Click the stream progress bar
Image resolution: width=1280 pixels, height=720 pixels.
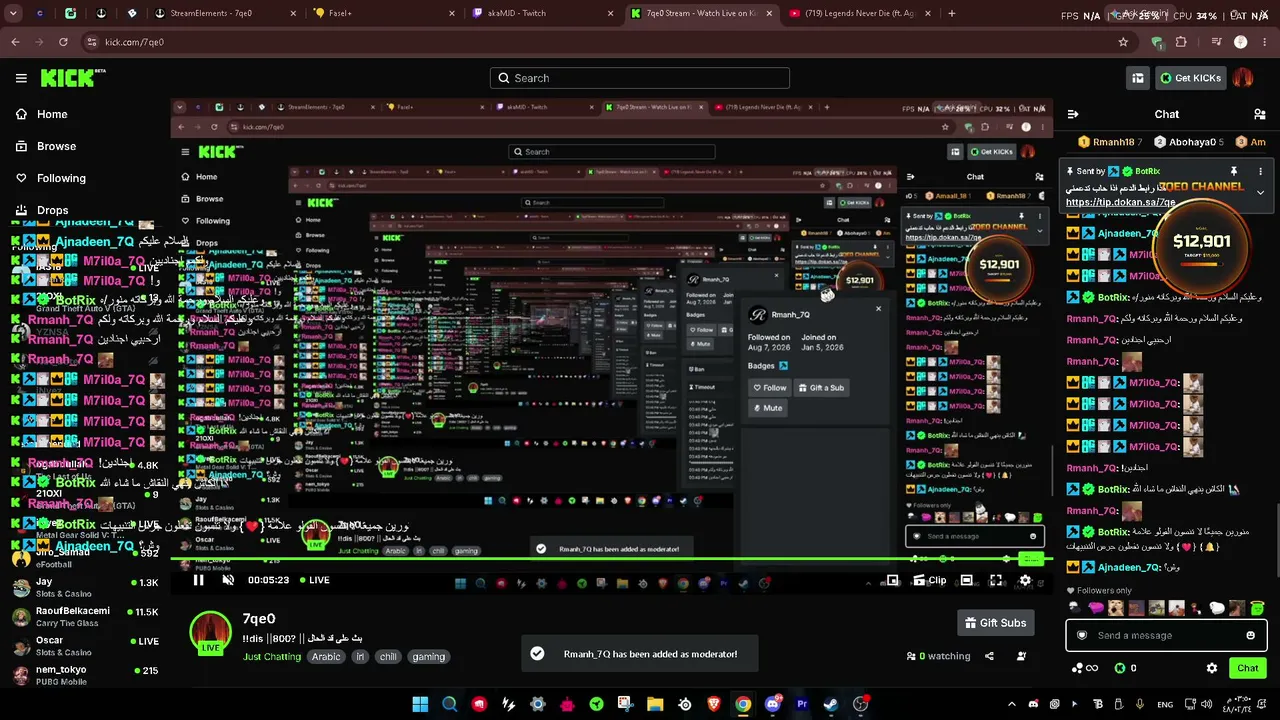click(610, 560)
